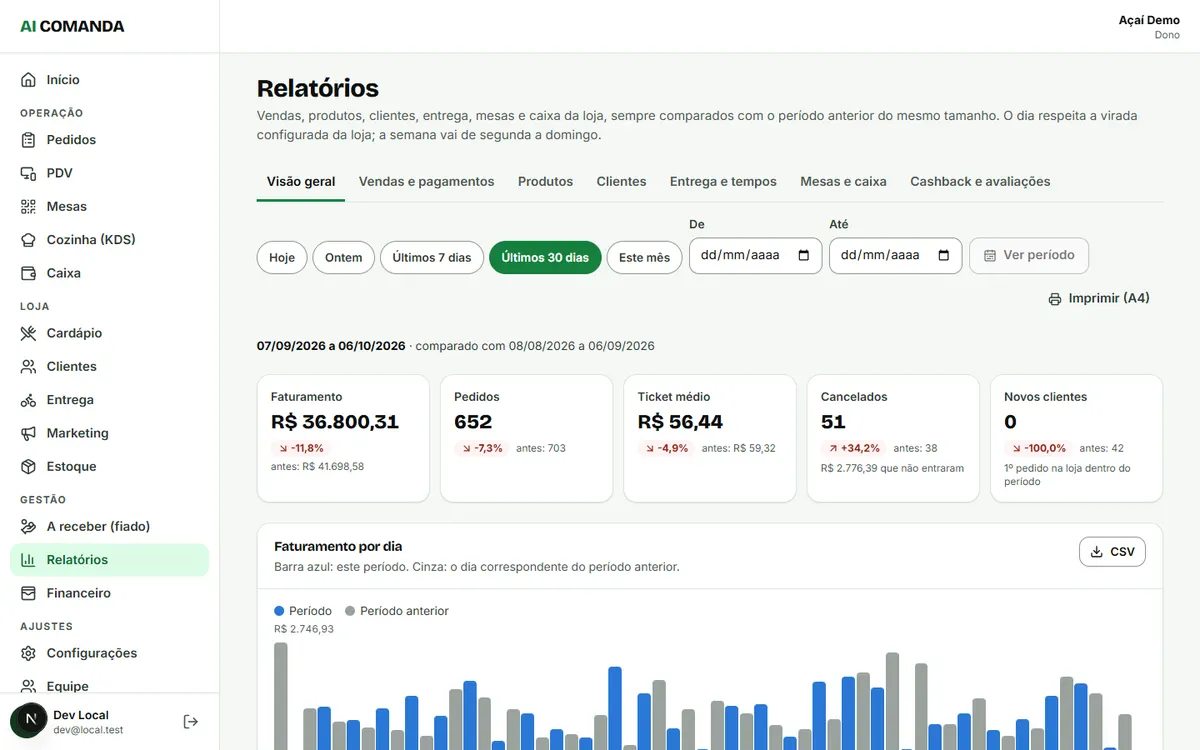Screen dimensions: 1200x750
Task: Click the dev@local.test email text
Action: (88, 730)
